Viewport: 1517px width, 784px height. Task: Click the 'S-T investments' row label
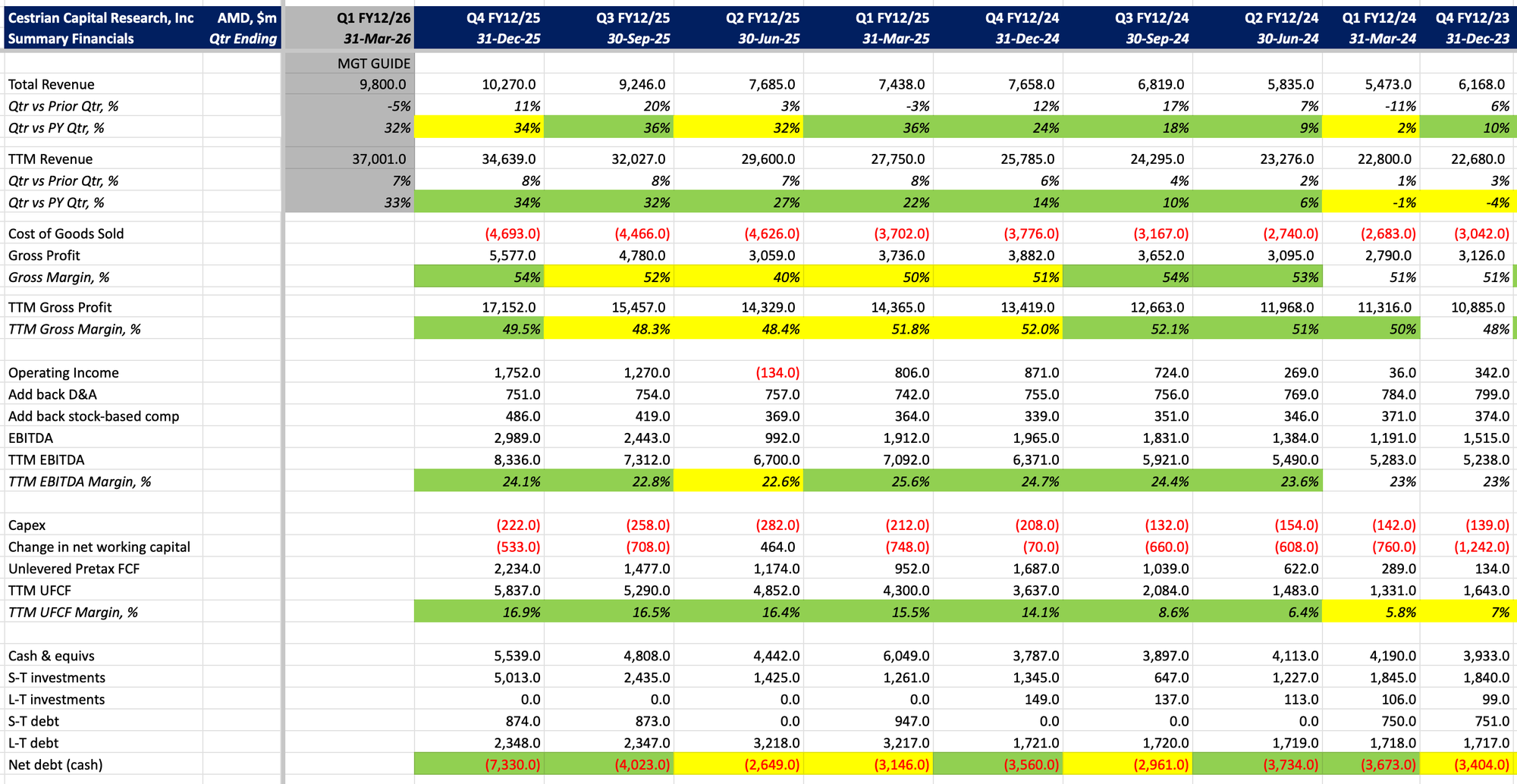[x=57, y=678]
